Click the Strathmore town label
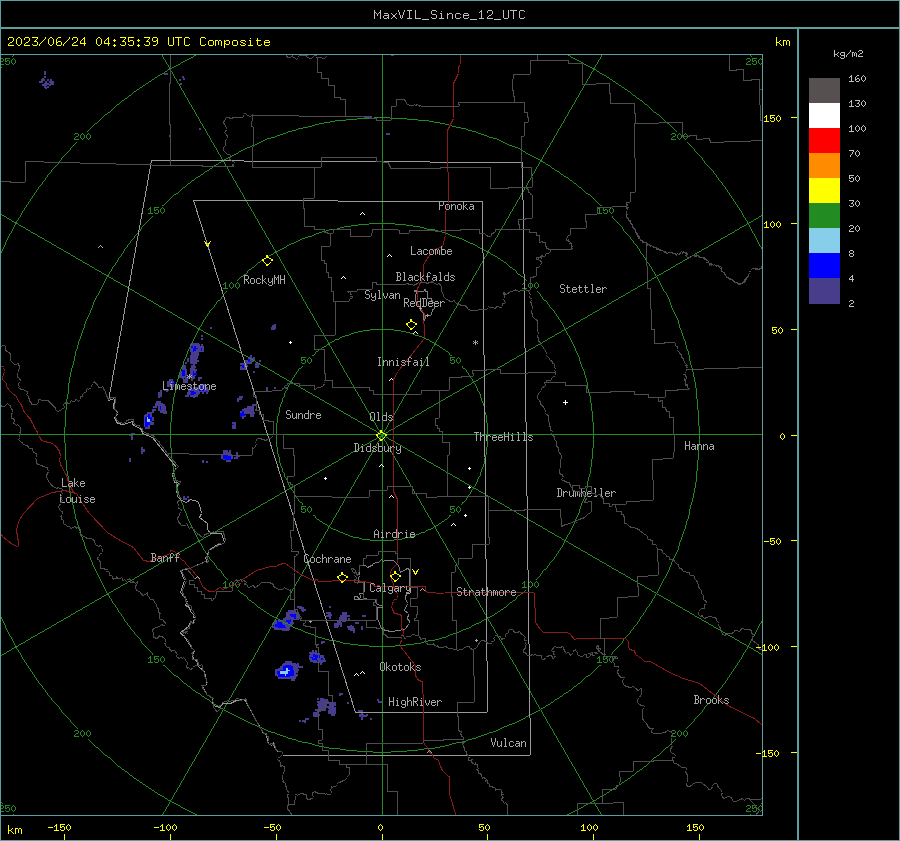This screenshot has height=841, width=900. pyautogui.click(x=486, y=592)
